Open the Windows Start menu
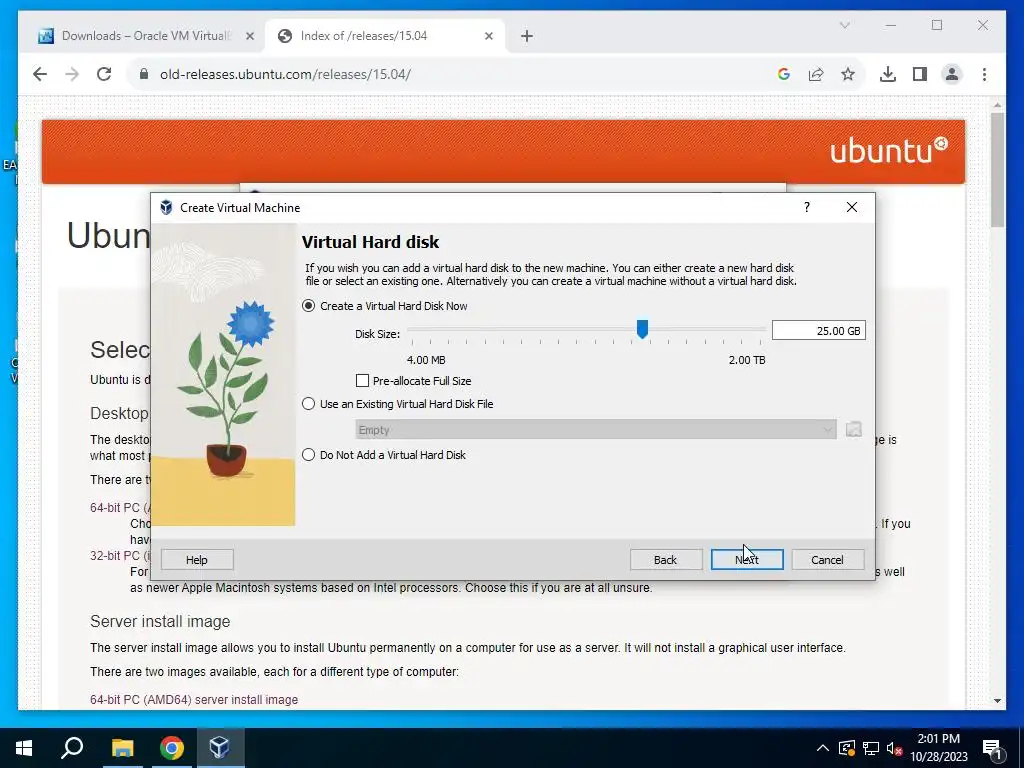1024x768 pixels. (x=24, y=748)
